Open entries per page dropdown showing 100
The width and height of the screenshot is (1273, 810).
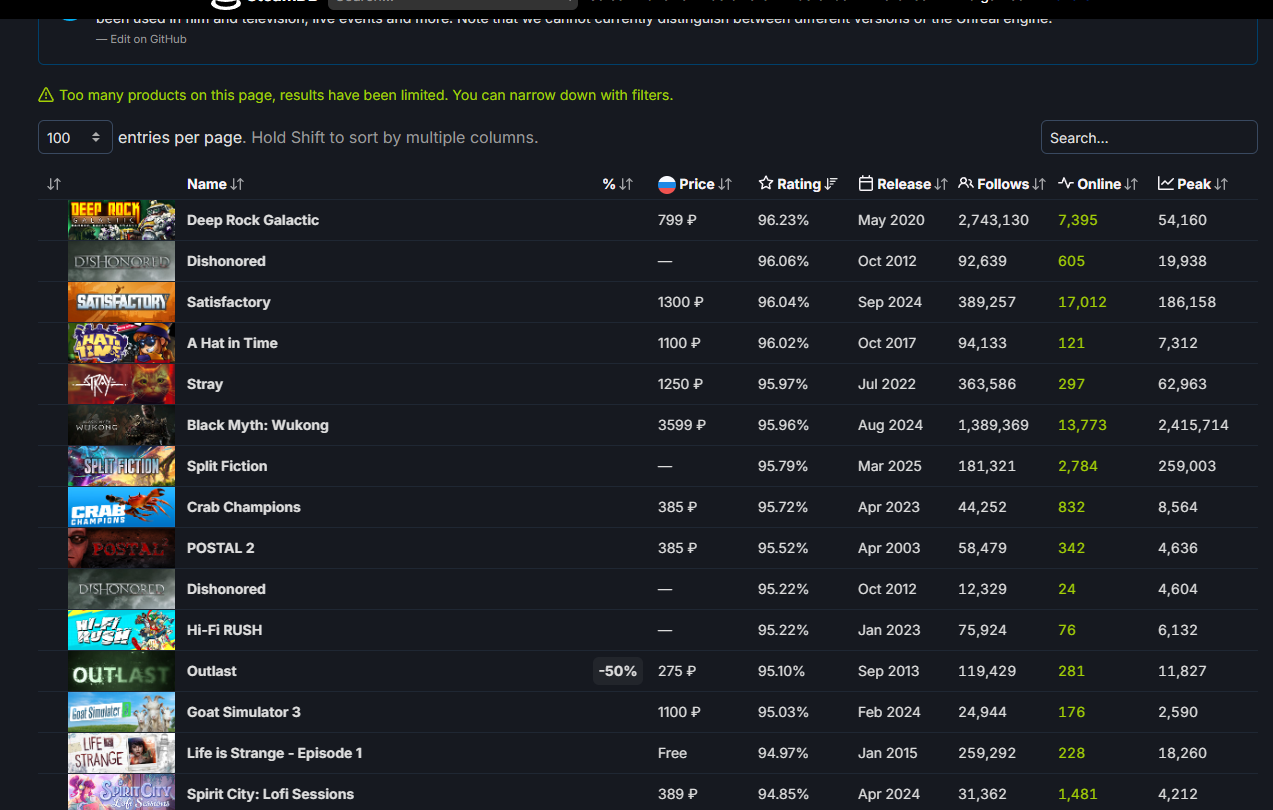(75, 137)
